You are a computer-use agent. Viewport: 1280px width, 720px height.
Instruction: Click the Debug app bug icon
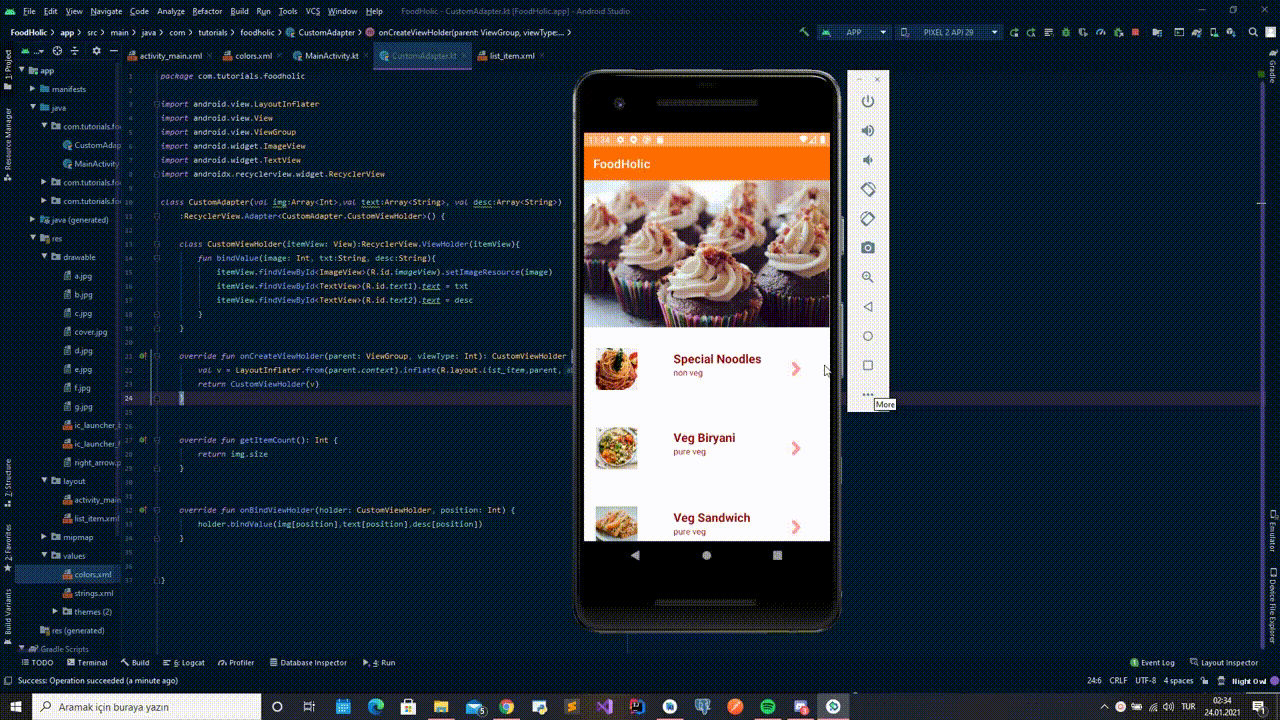coord(1066,32)
